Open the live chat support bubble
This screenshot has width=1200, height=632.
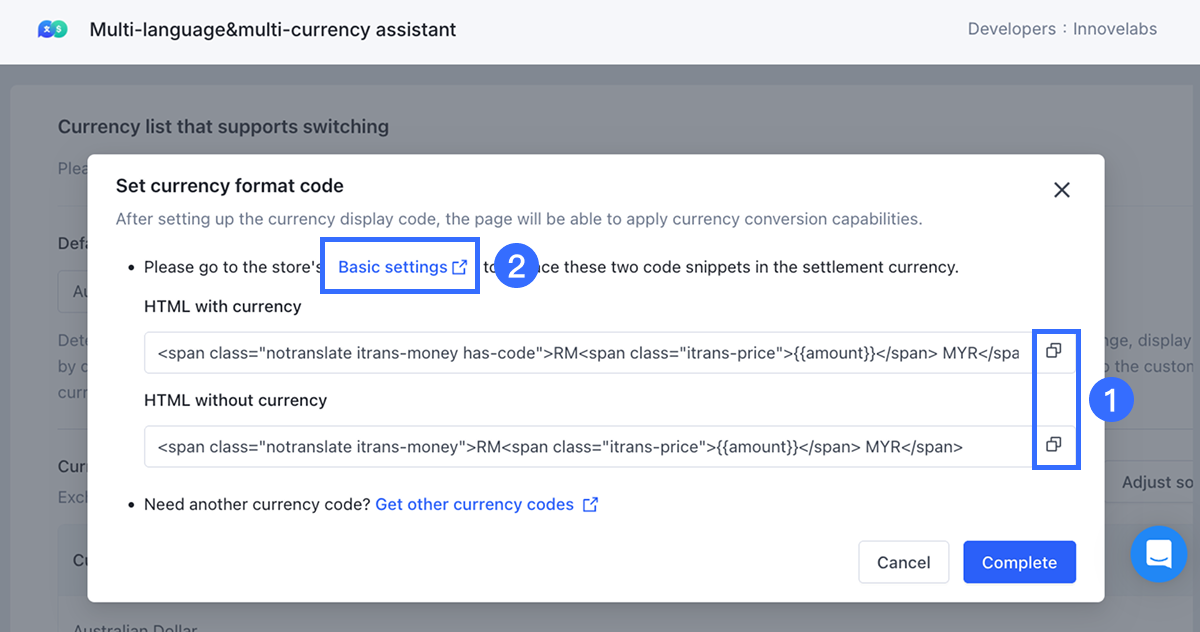click(x=1158, y=553)
